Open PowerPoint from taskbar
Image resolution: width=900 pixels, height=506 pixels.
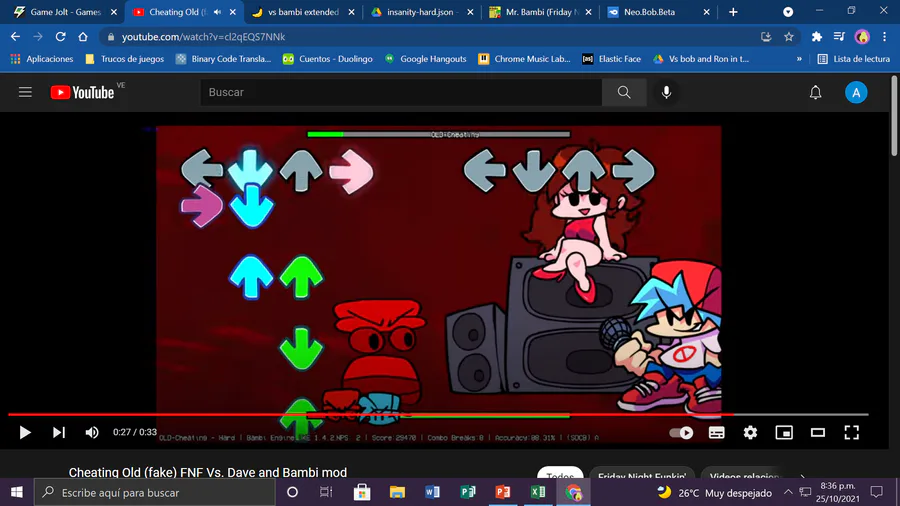tap(503, 492)
